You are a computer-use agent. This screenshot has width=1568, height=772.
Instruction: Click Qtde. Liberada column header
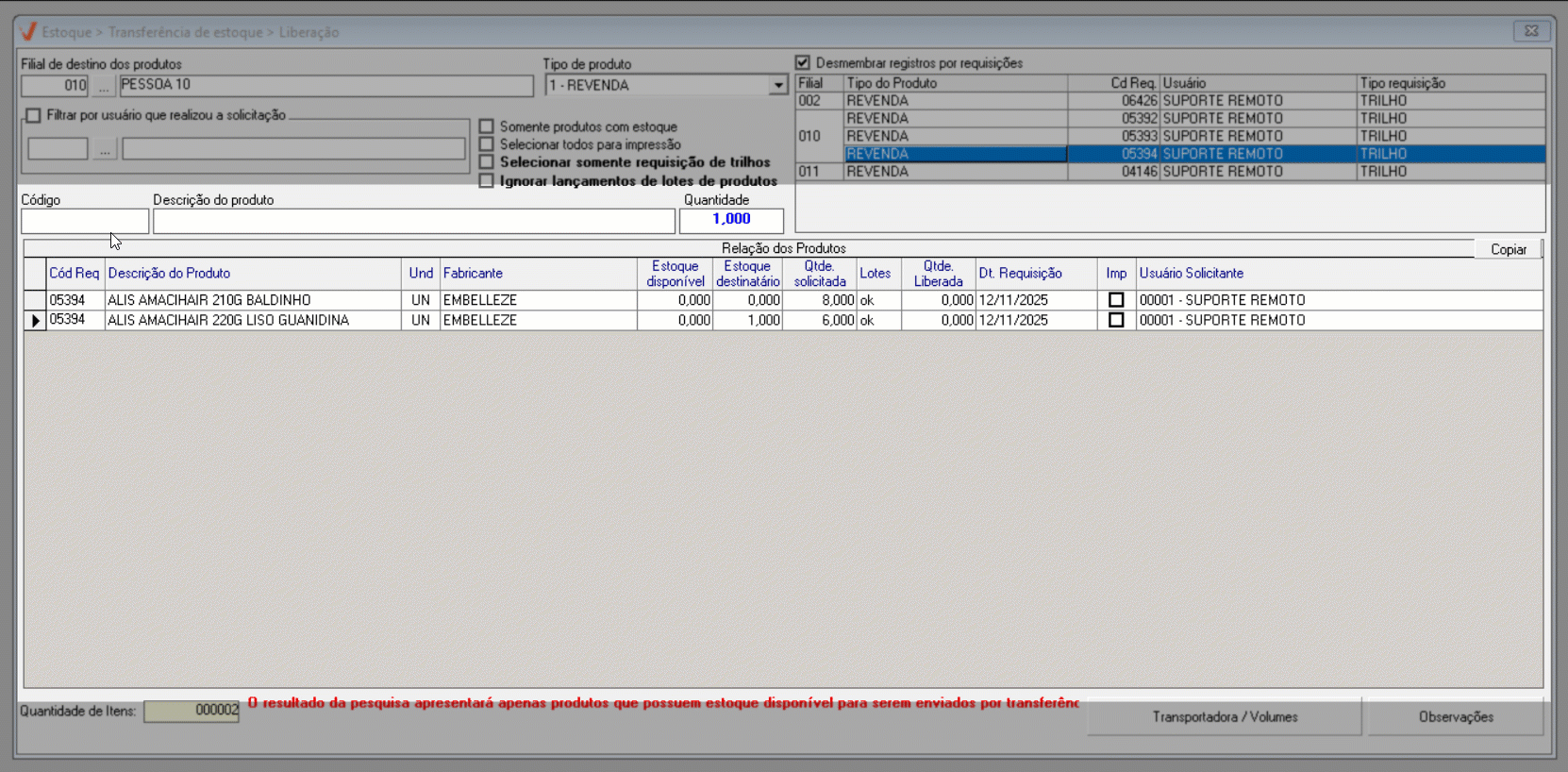[x=939, y=274]
